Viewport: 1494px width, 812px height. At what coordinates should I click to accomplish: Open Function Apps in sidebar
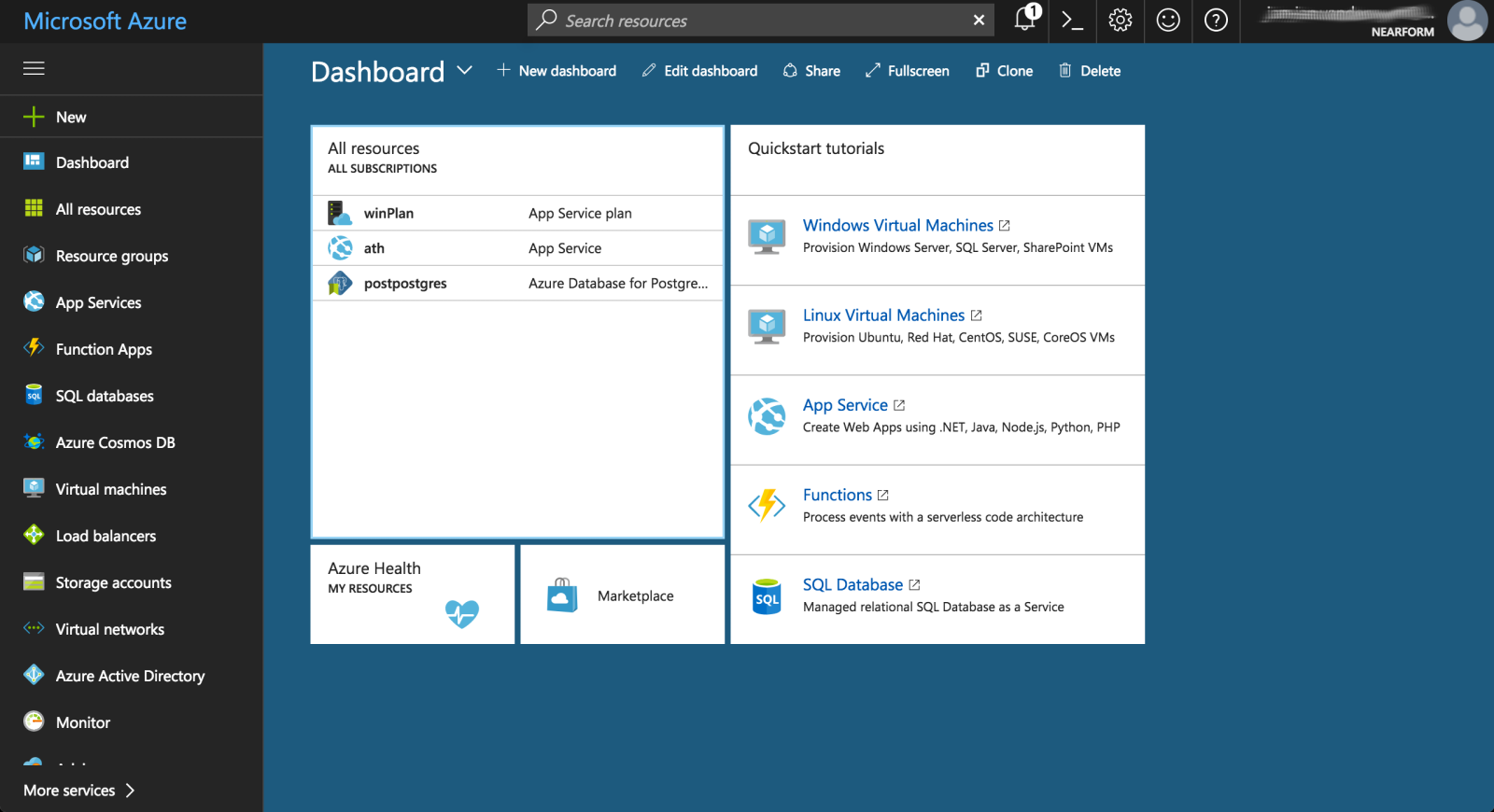[x=131, y=349]
